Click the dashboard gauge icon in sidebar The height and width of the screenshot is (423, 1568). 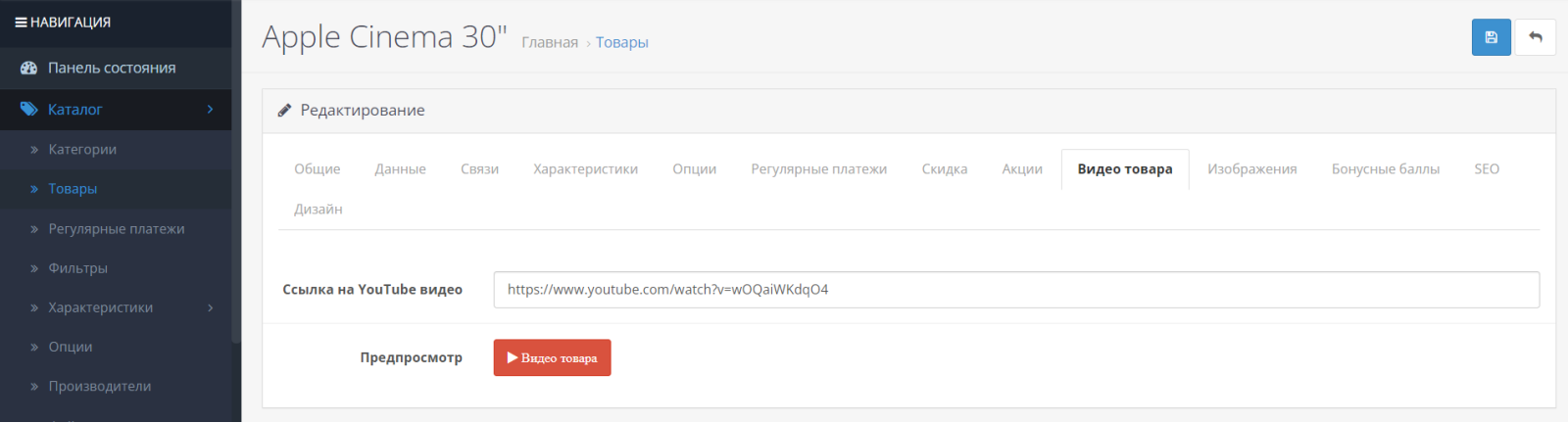[28, 68]
